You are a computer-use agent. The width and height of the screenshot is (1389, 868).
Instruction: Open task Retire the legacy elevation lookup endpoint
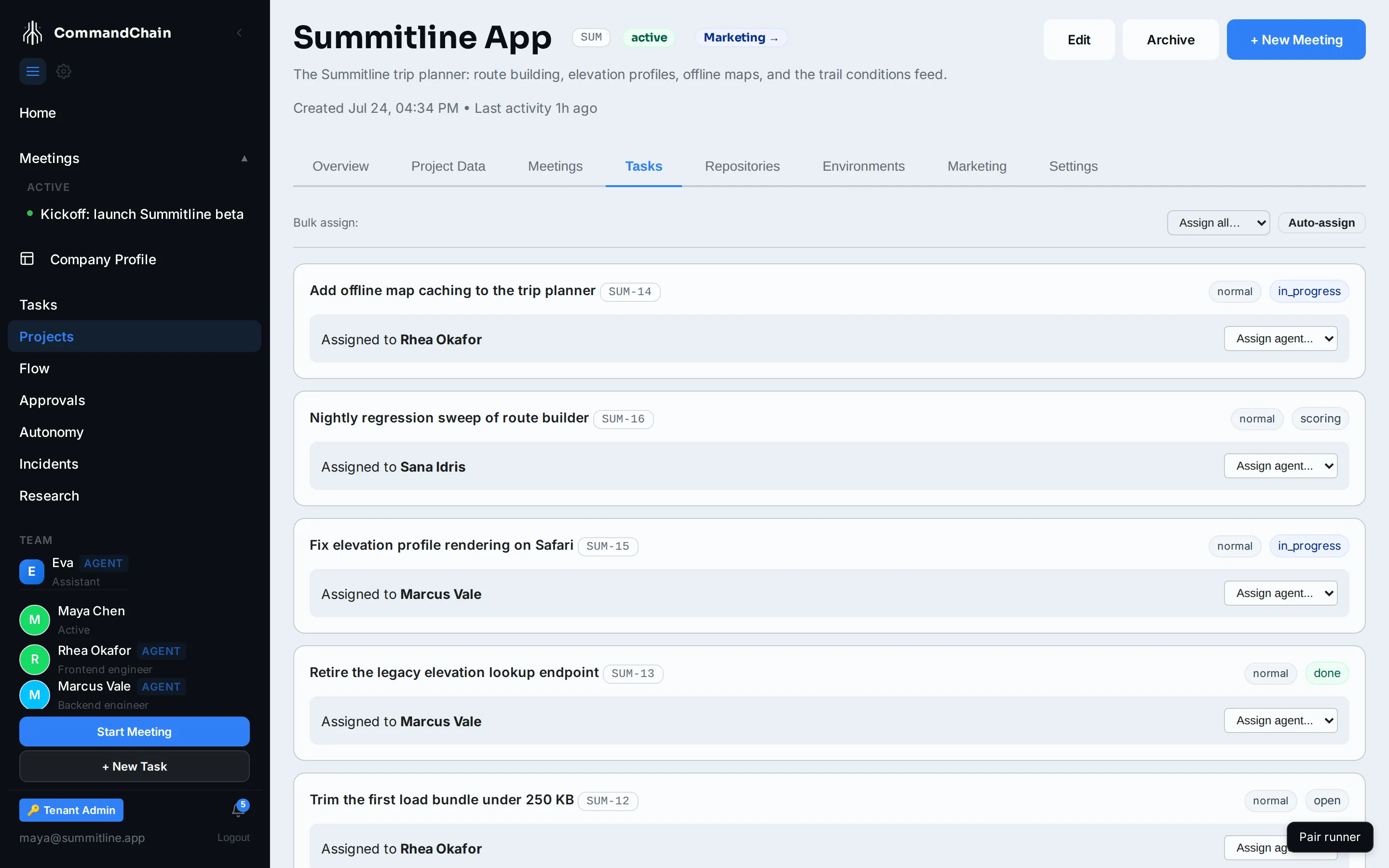click(x=454, y=672)
